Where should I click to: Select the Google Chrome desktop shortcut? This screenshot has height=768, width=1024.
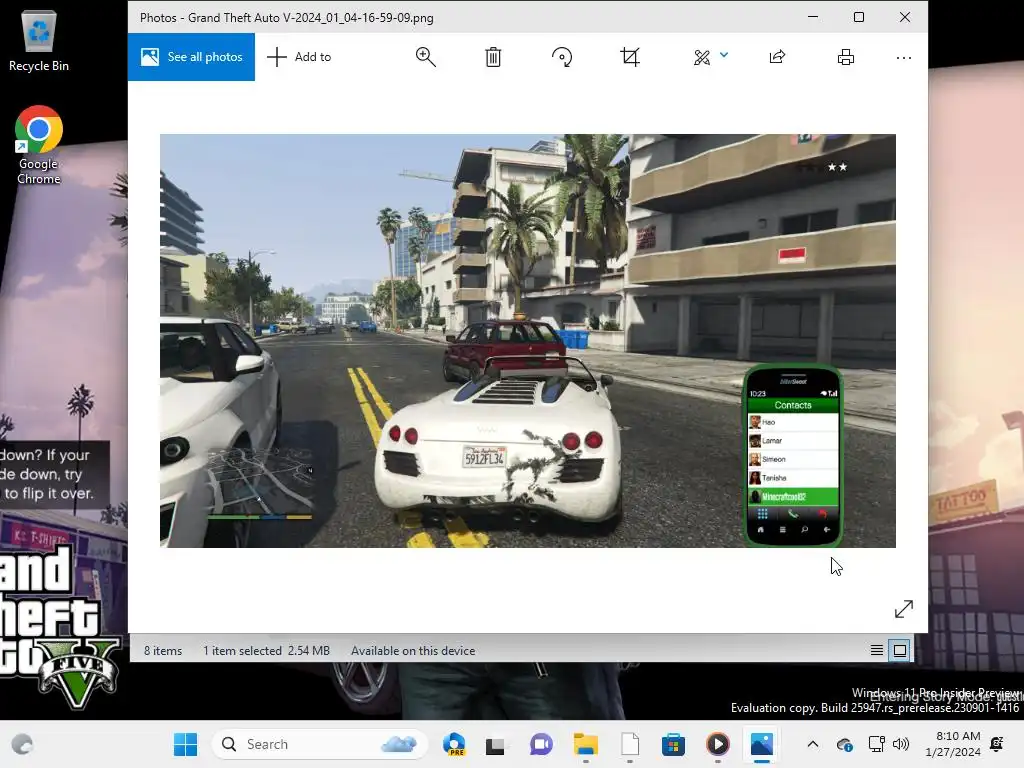coord(39,145)
